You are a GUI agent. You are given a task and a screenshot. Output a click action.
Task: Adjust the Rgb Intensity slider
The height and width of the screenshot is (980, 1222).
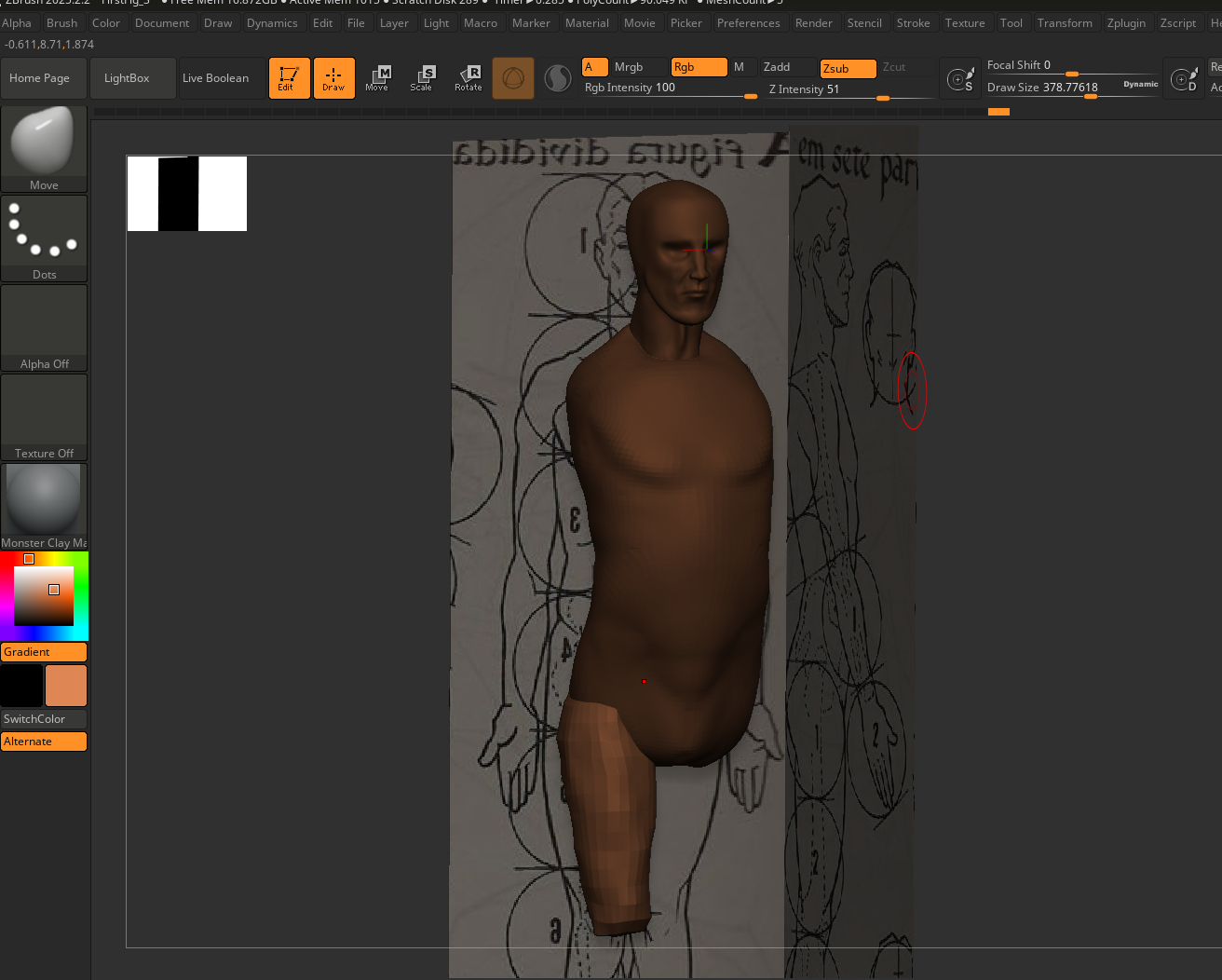671,88
